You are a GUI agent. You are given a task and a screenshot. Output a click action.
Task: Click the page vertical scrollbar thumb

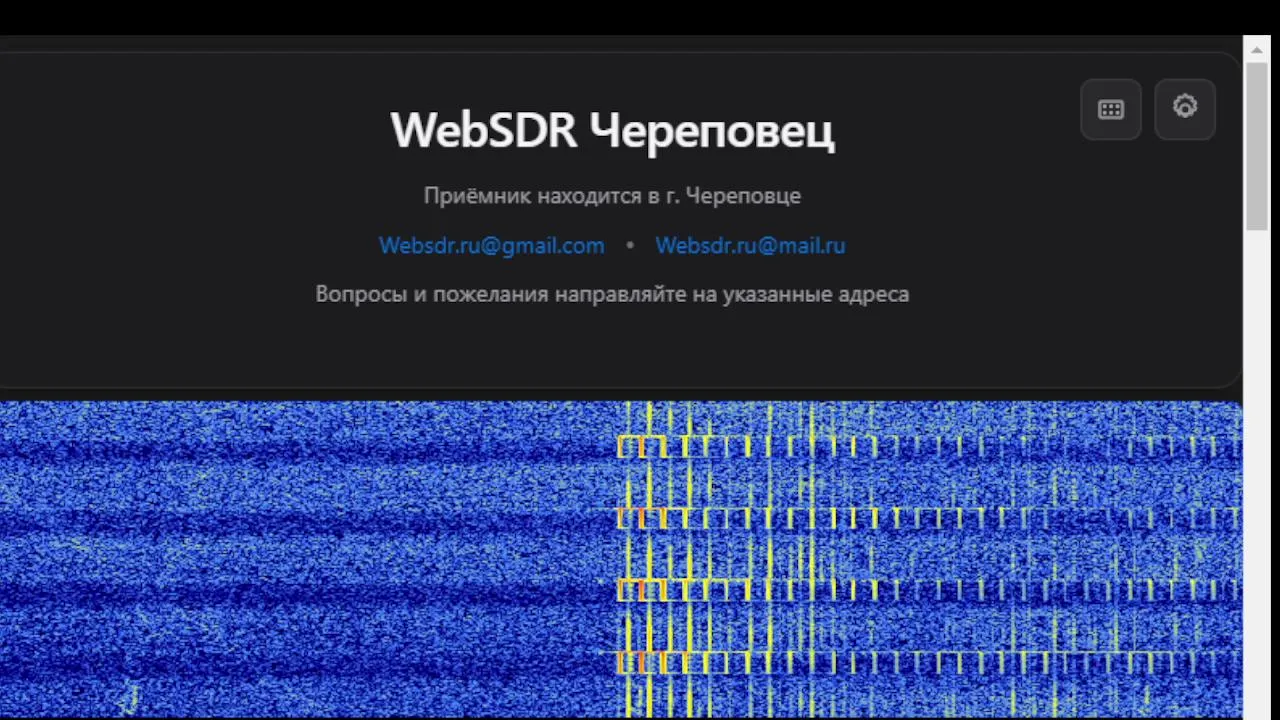pos(1256,146)
